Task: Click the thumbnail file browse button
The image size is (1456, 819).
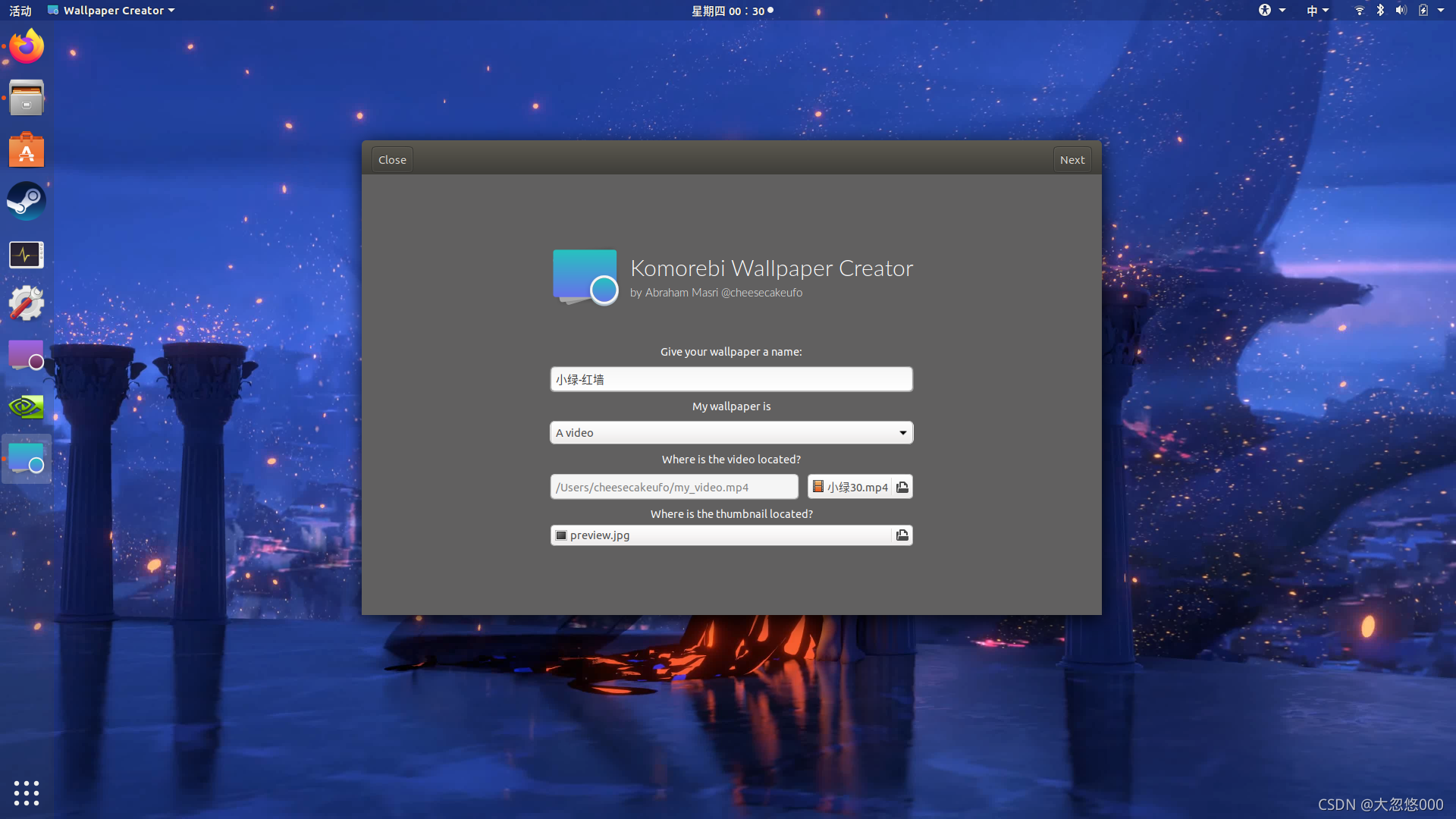Action: (x=901, y=534)
